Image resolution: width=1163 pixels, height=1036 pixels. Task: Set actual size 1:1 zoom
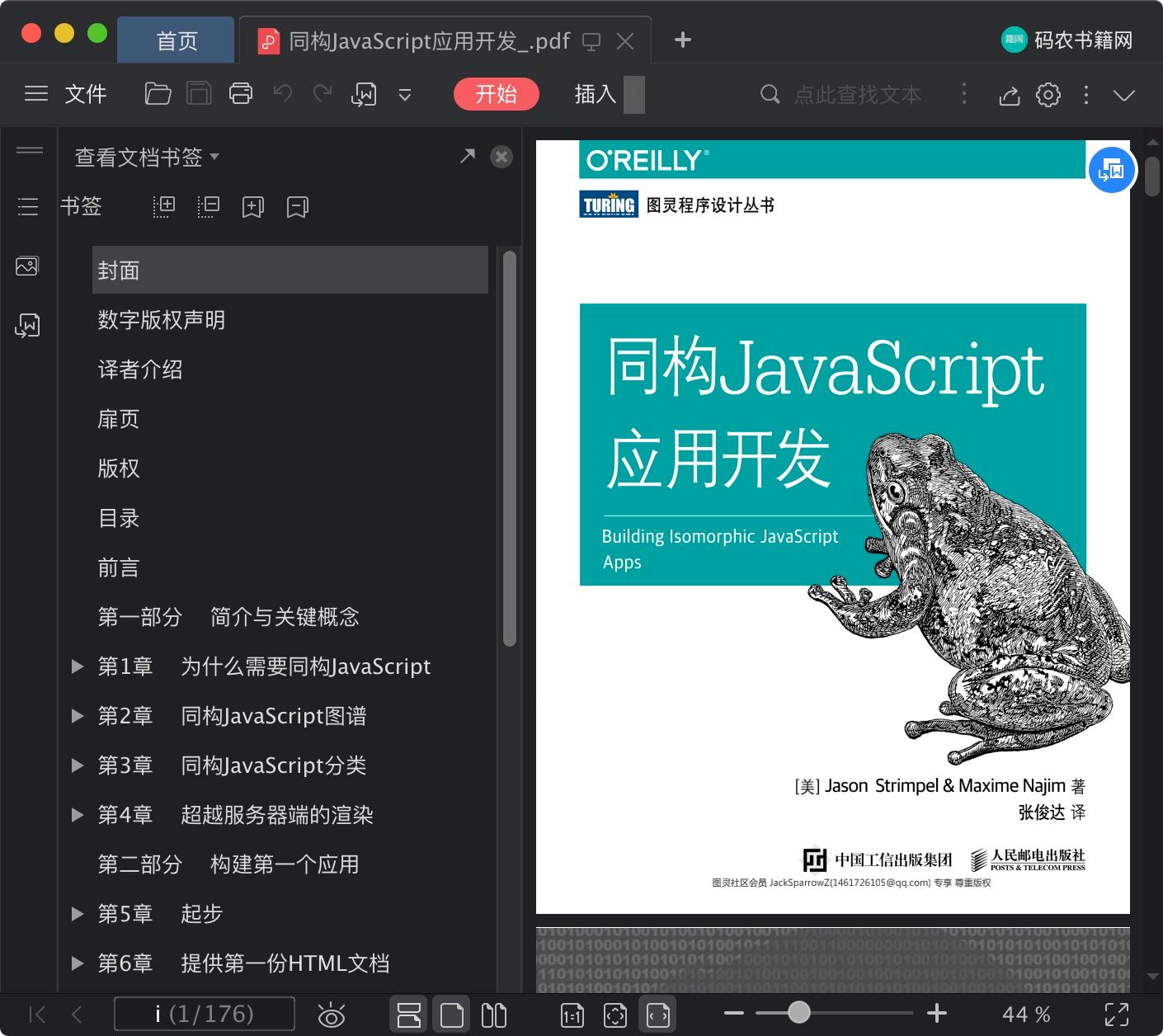click(x=572, y=1015)
